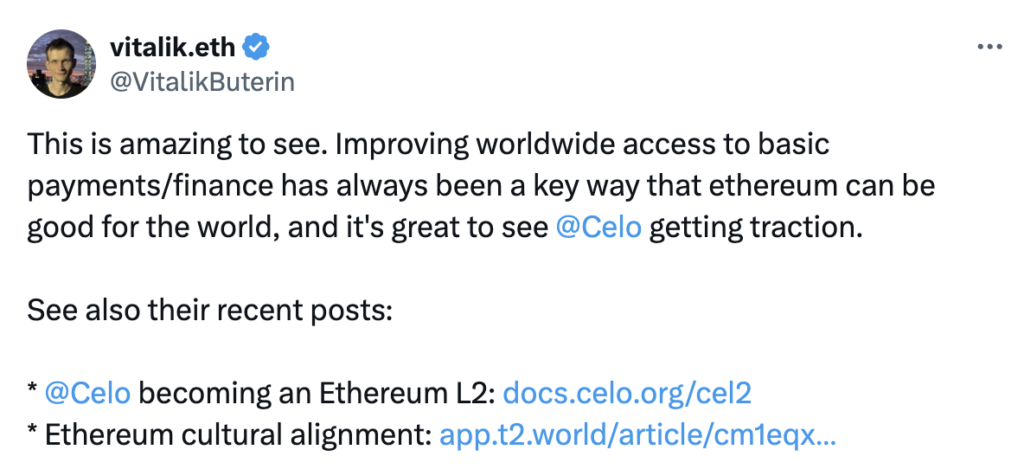
Task: Click the 'payments/finance' text in the tweet
Action: (151, 186)
